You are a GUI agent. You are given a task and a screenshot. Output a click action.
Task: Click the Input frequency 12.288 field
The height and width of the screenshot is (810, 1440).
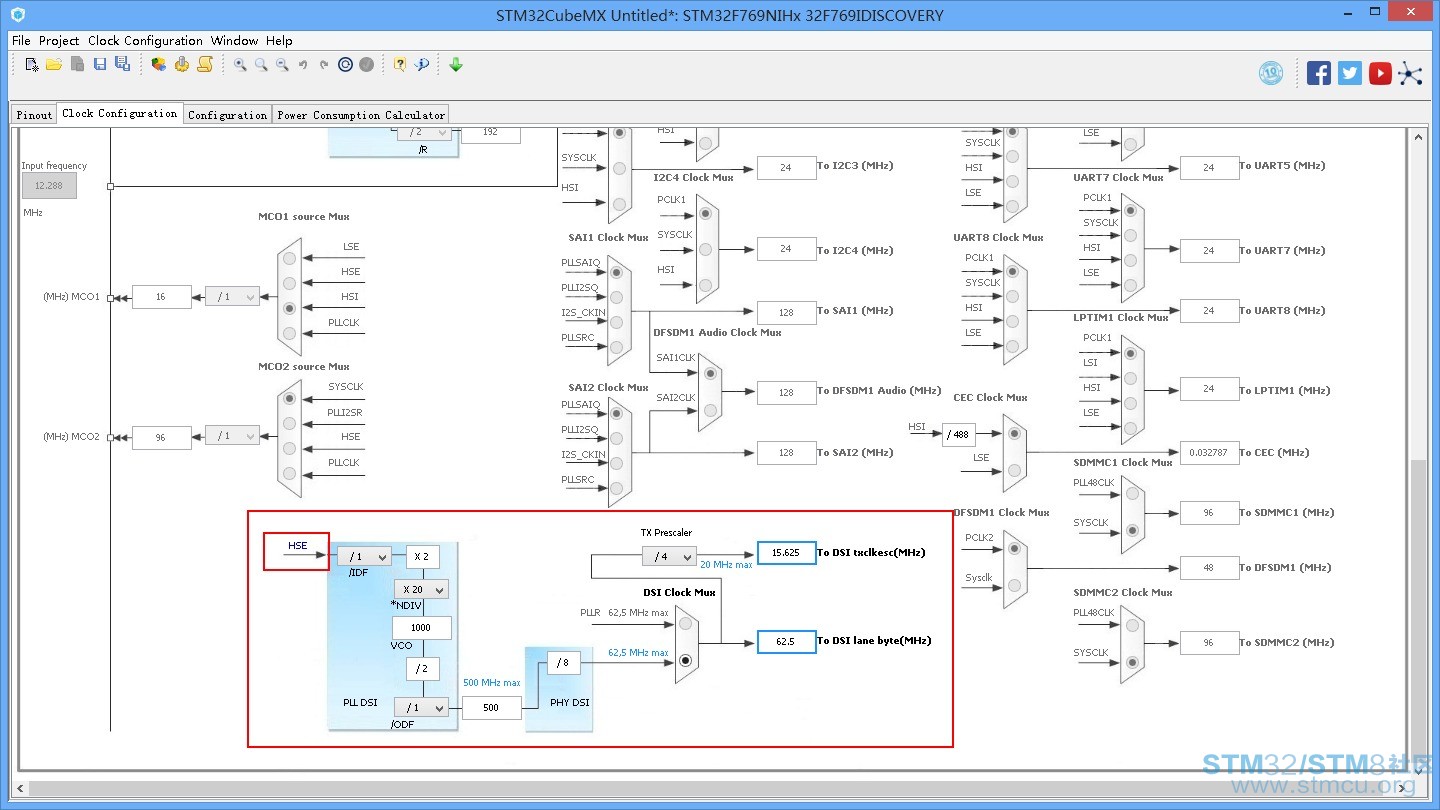pos(49,186)
